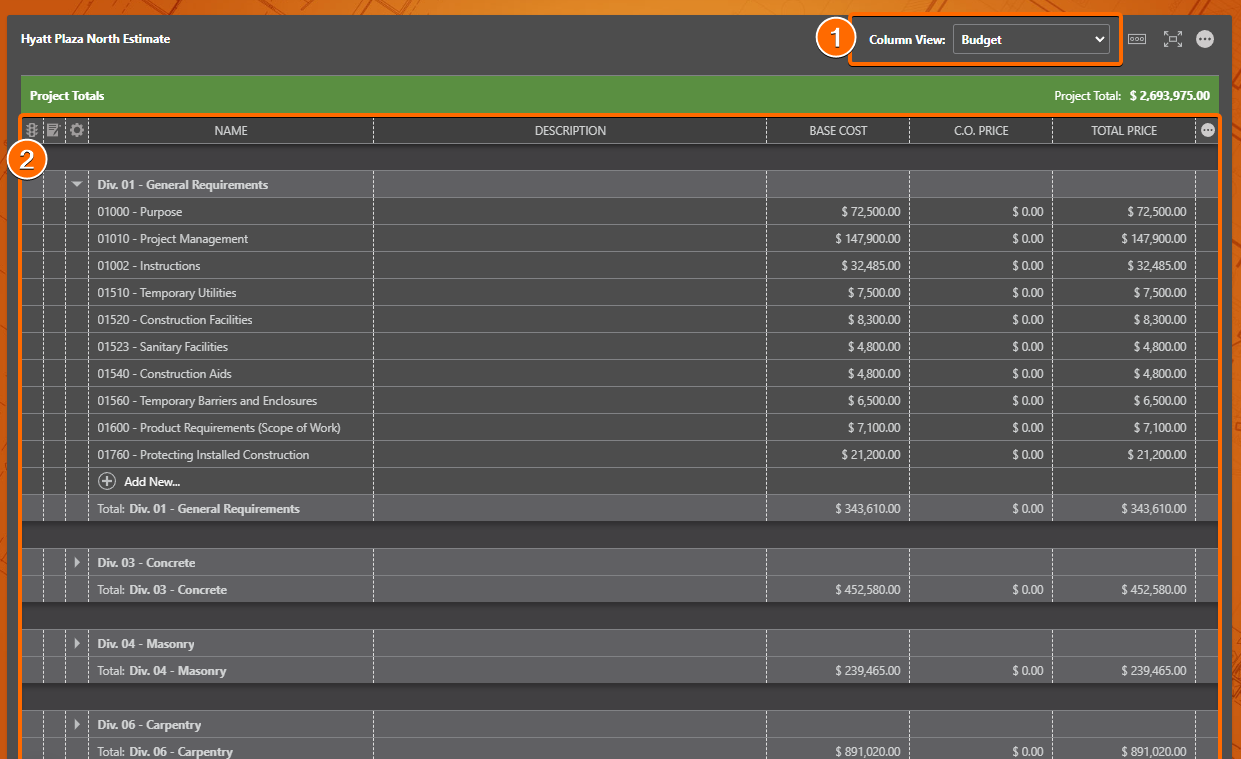Click the Hyatt Plaza North Estimate title
The width and height of the screenshot is (1241, 759).
(x=95, y=38)
